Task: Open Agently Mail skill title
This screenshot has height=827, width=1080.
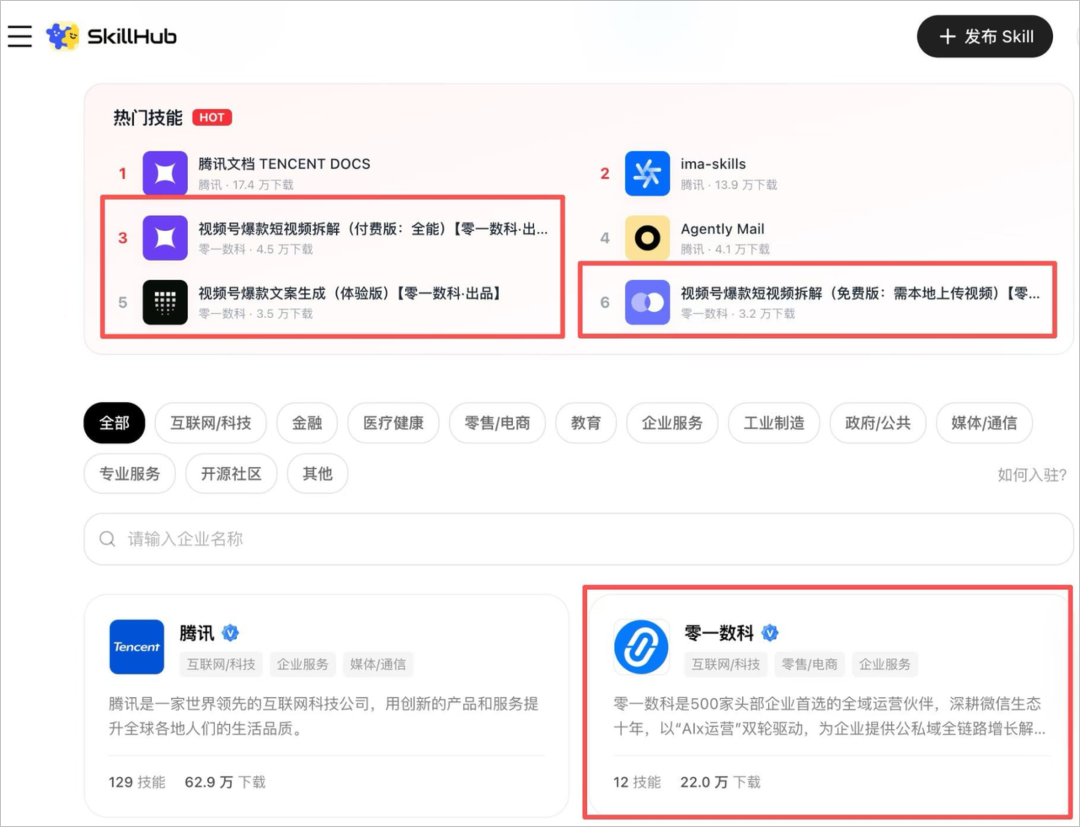Action: tap(723, 229)
